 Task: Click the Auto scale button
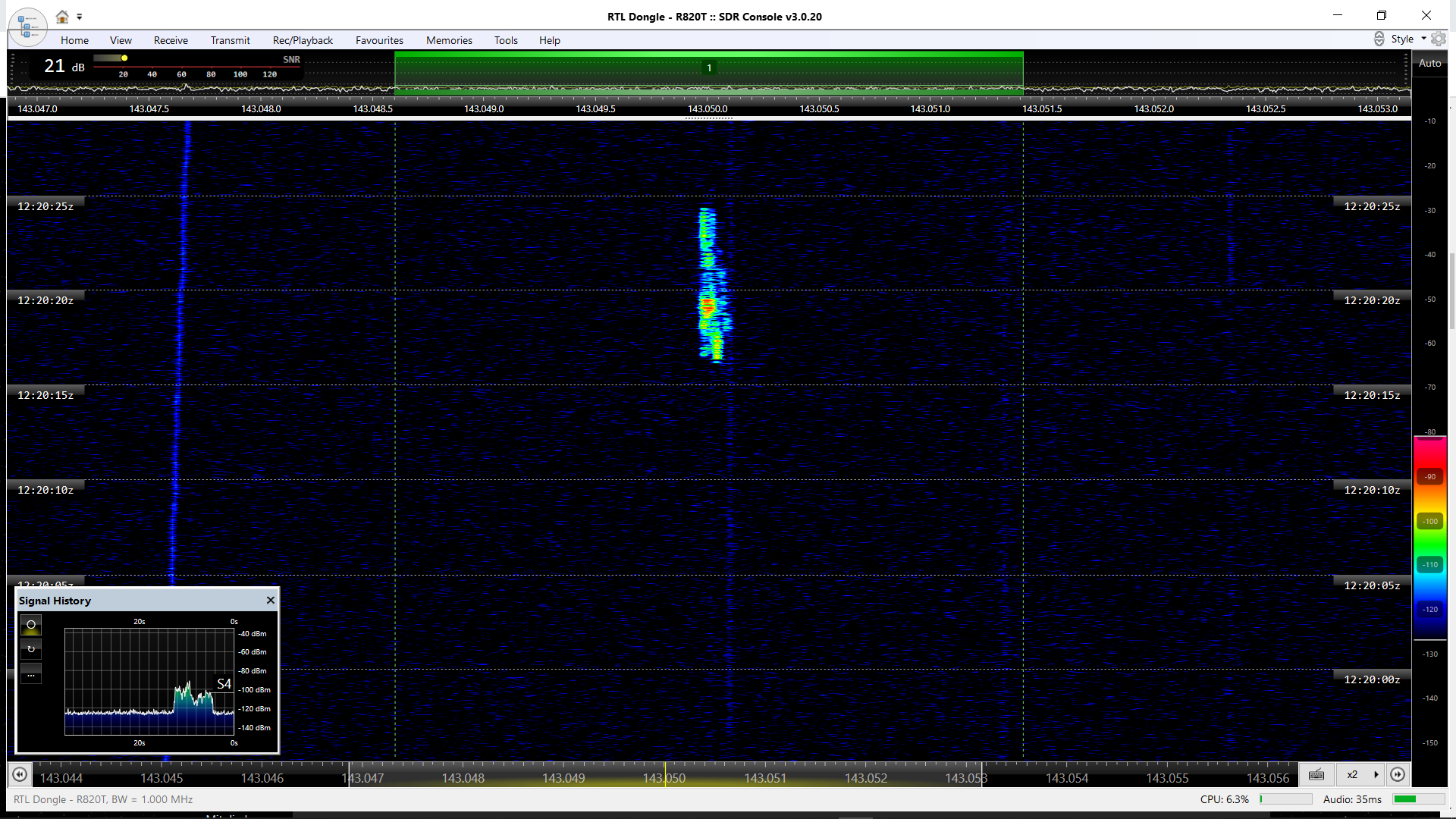coord(1429,63)
